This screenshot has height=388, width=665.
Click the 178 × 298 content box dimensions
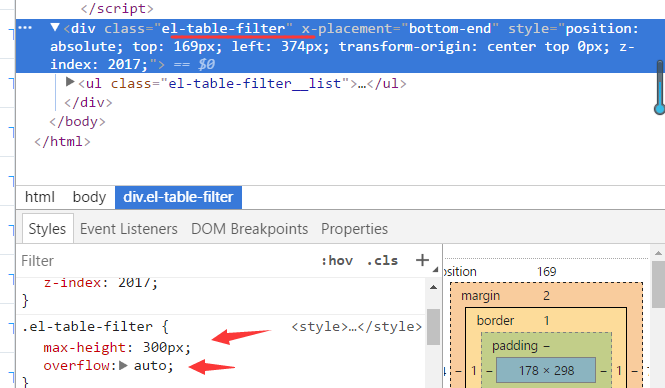point(546,371)
